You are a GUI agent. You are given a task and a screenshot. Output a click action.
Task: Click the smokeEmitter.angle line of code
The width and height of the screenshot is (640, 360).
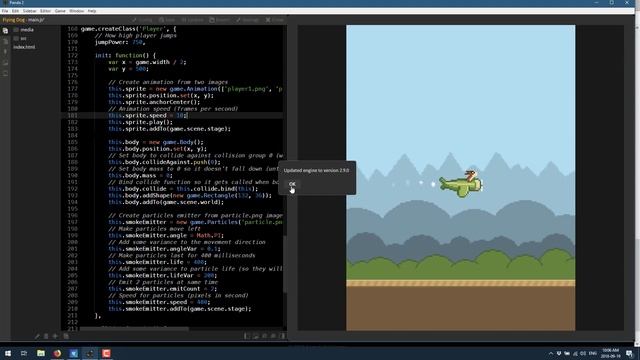coord(166,236)
